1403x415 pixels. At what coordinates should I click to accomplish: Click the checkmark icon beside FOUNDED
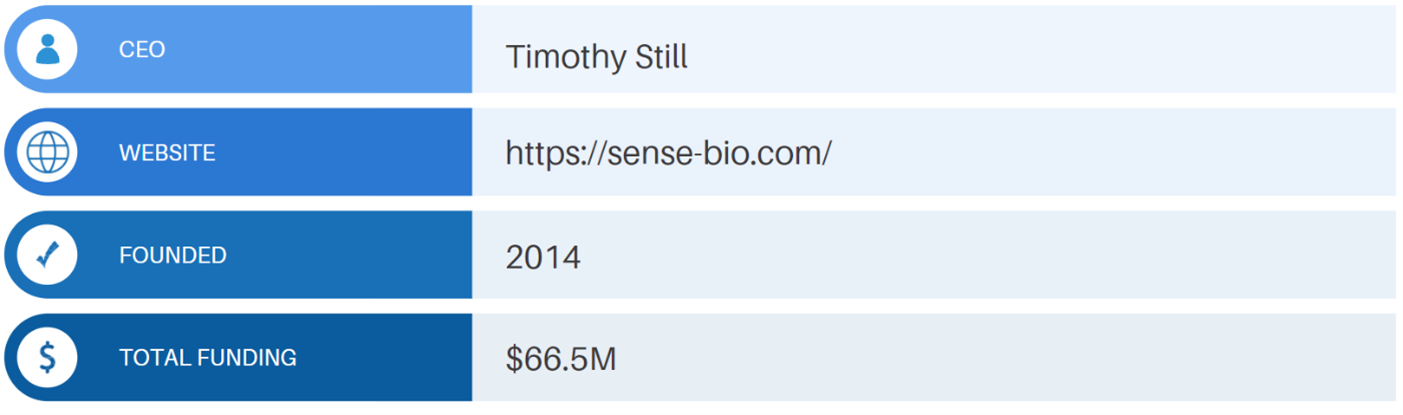pos(47,255)
